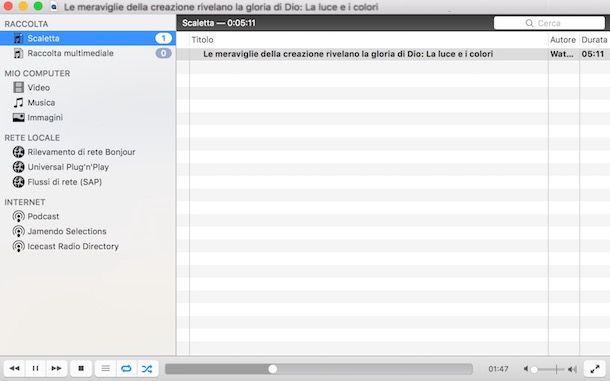Open Icecast Radio Directory
This screenshot has width=610, height=381.
(x=73, y=246)
